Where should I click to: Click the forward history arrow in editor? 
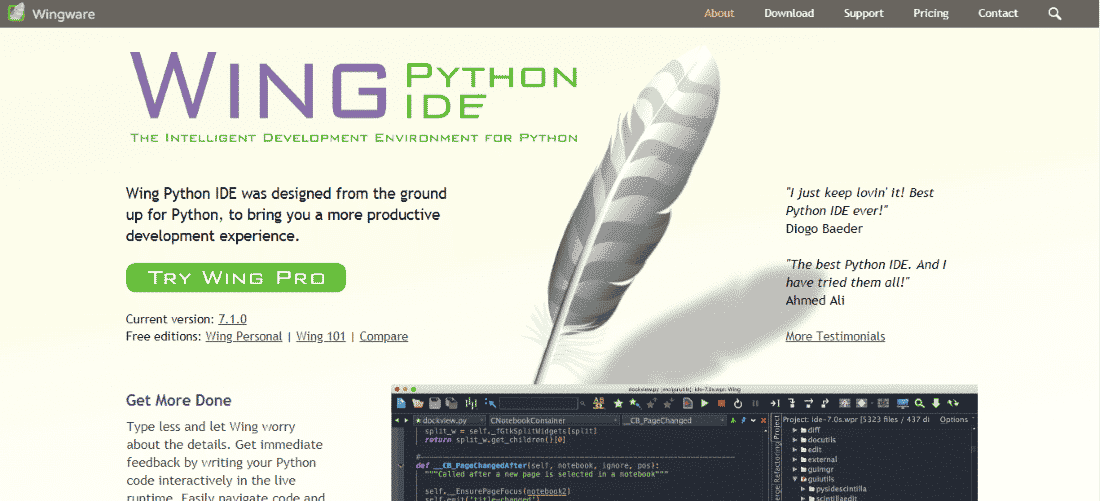pos(406,421)
